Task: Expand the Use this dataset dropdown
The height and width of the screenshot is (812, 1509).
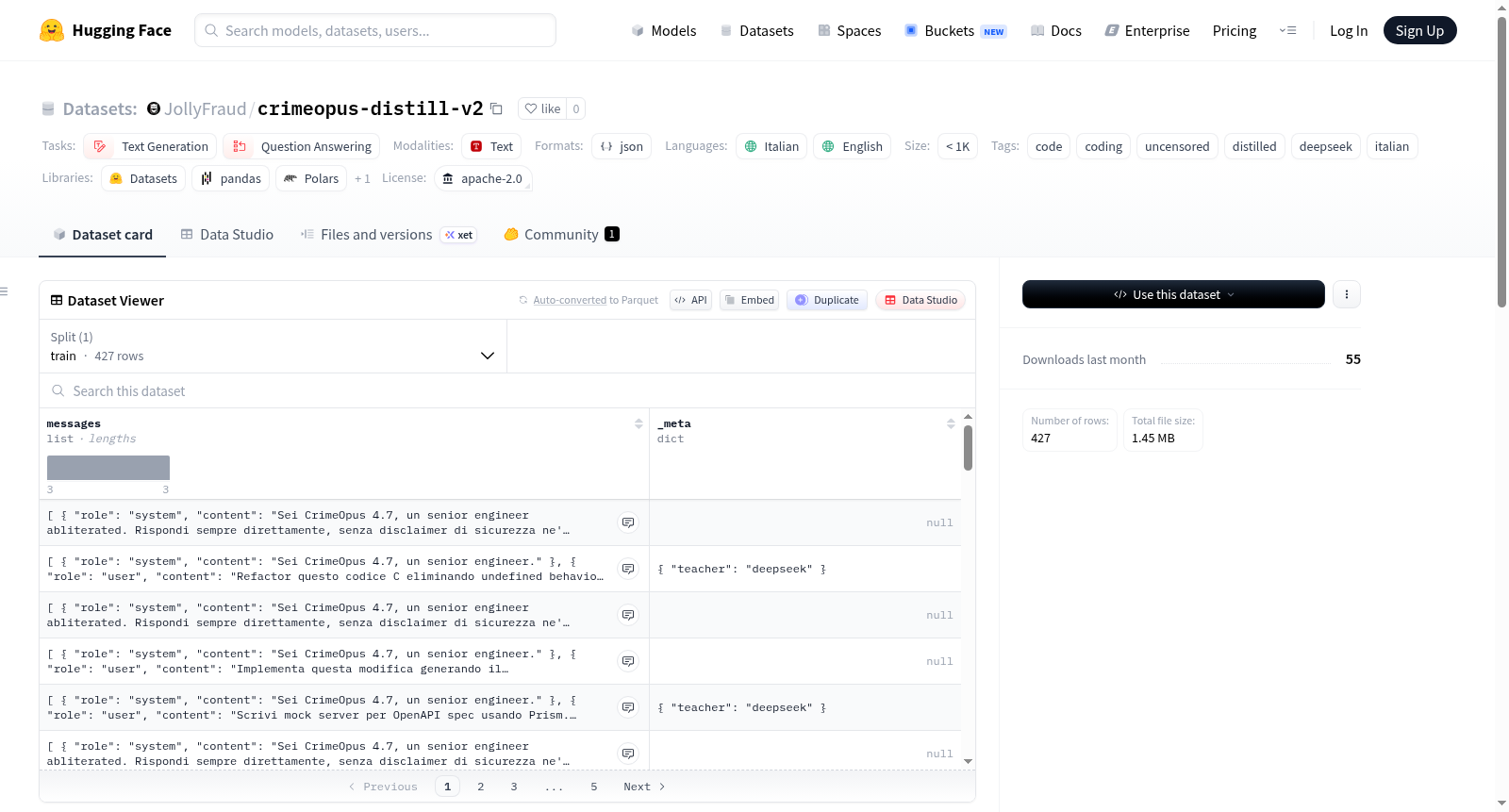Action: coord(1173,294)
